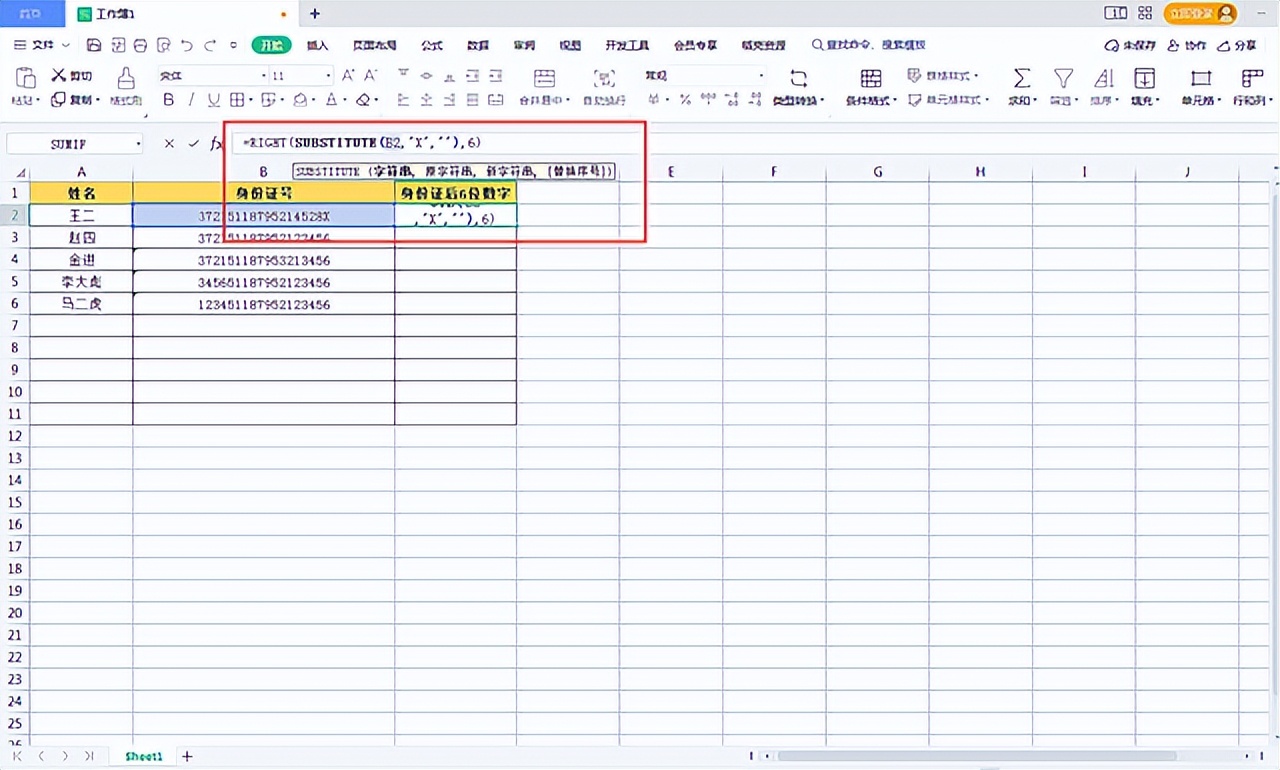The image size is (1280, 770).
Task: Switch to the 插入 (Insert) ribbon tab
Action: click(x=317, y=45)
